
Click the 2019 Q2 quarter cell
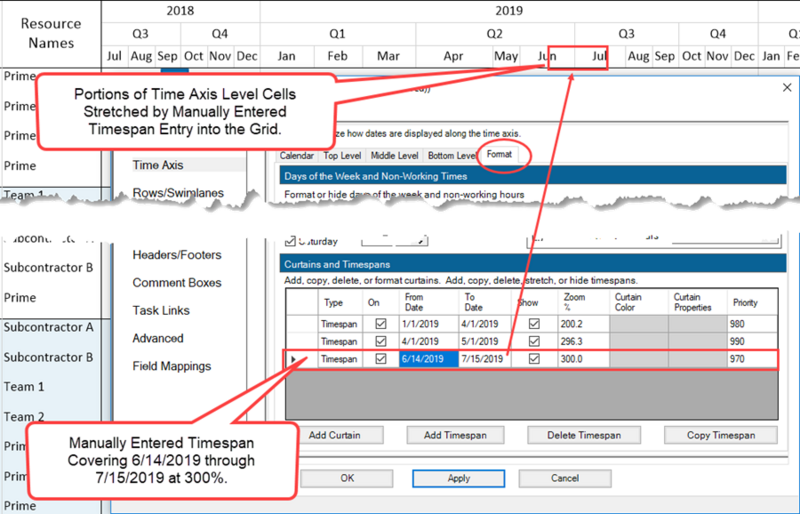(494, 34)
